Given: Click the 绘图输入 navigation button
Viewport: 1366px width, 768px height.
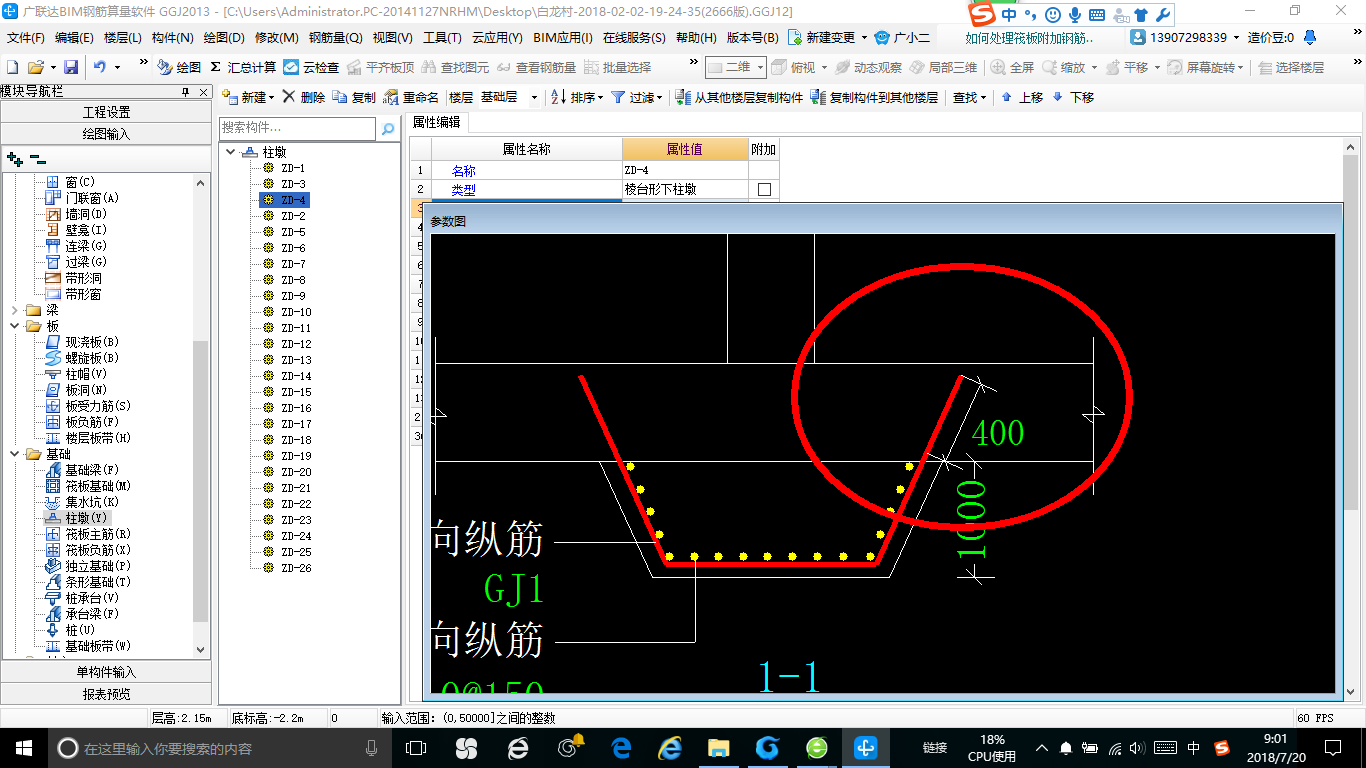Looking at the screenshot, I should coord(106,134).
